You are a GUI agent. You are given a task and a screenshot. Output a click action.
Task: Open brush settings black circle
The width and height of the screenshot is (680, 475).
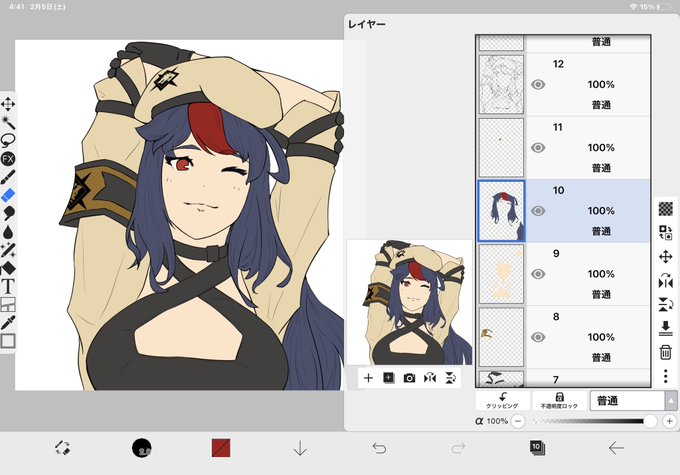click(142, 448)
